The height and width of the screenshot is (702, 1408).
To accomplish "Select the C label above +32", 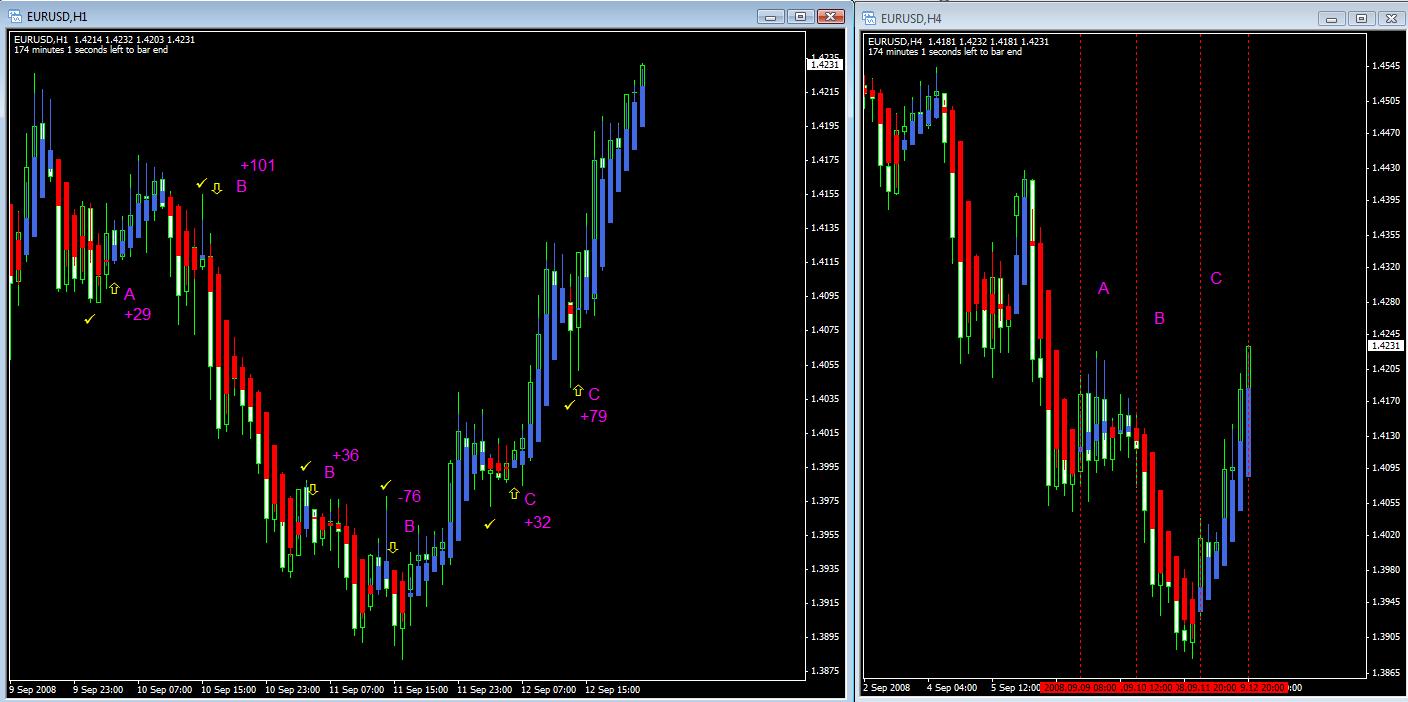I will pos(530,499).
